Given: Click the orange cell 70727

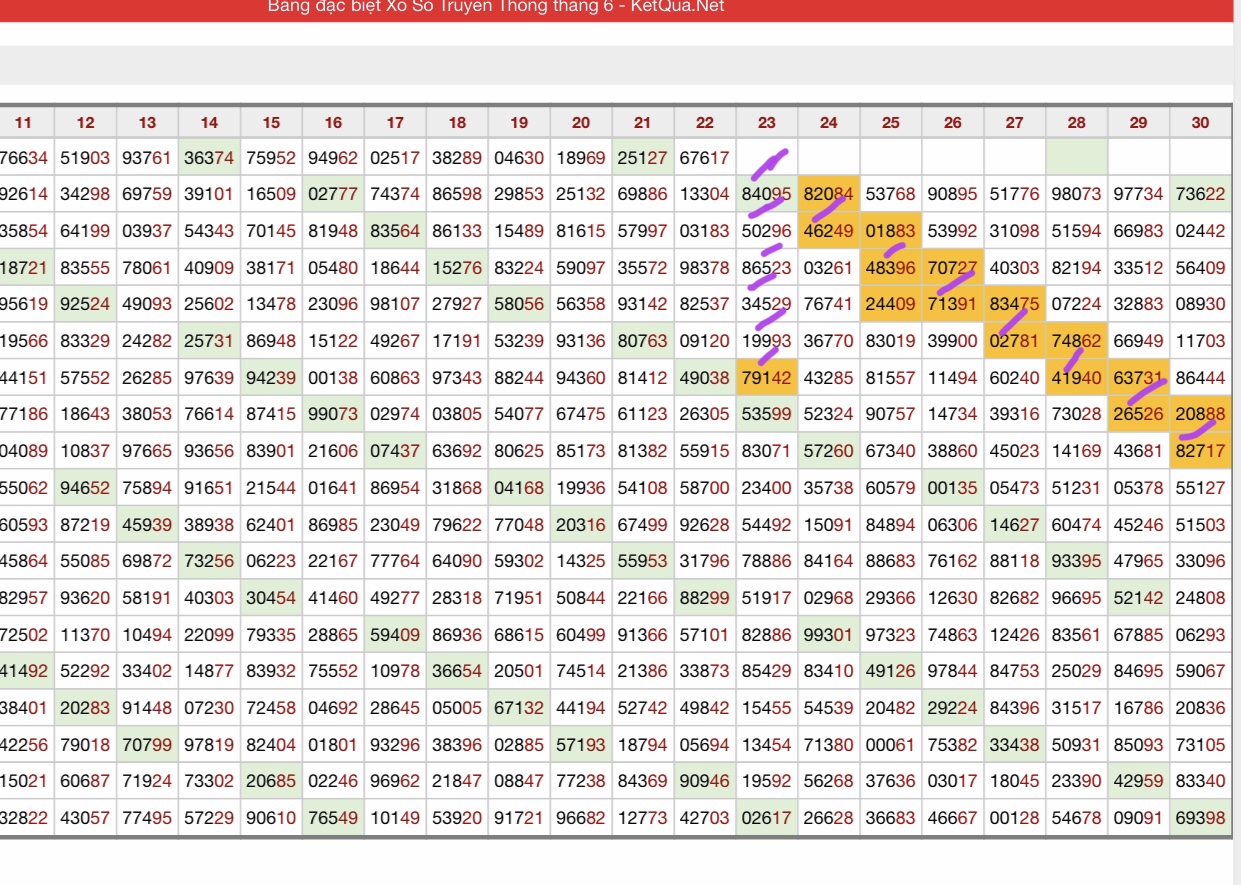Looking at the screenshot, I should tap(952, 268).
